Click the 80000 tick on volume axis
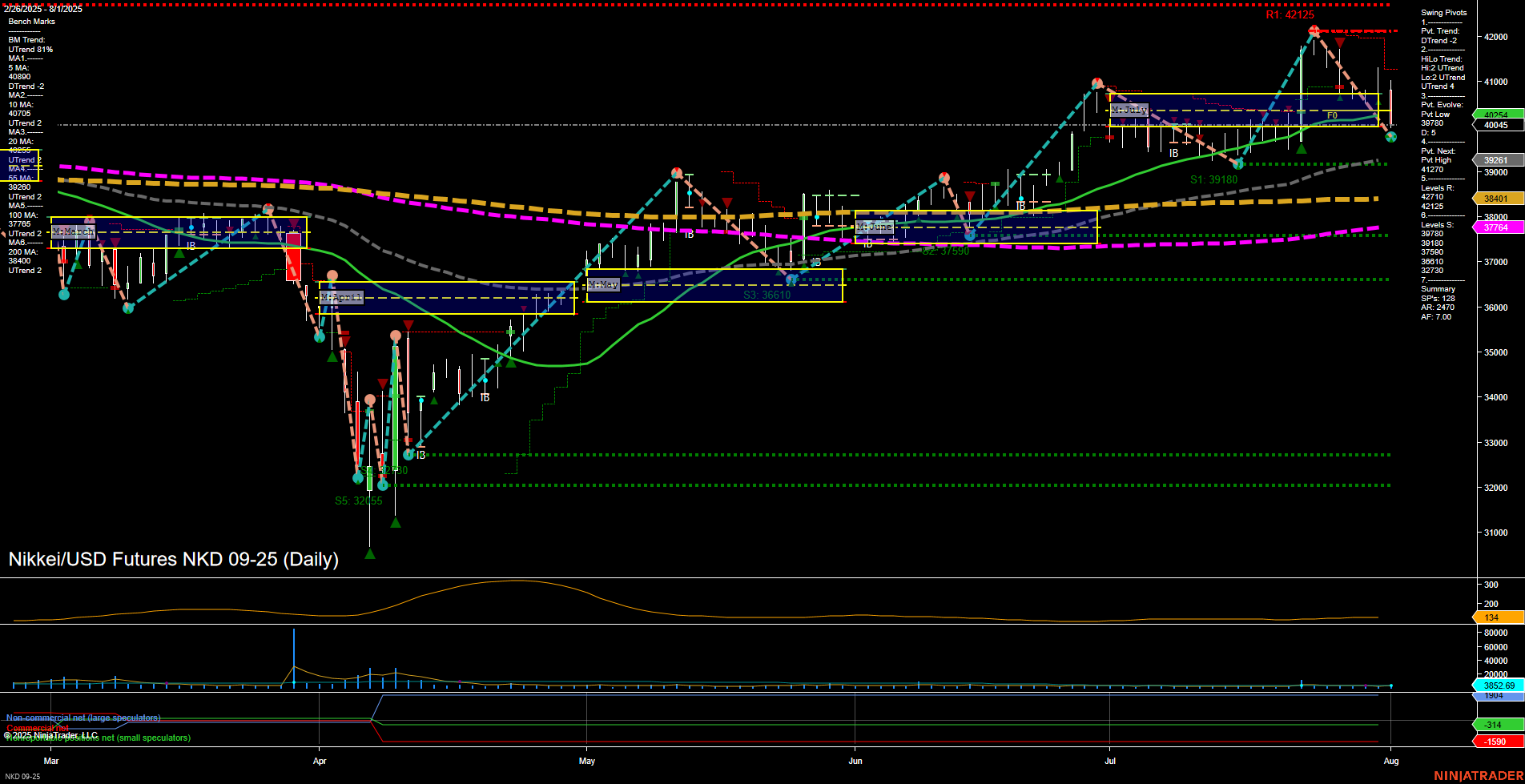 1496,633
